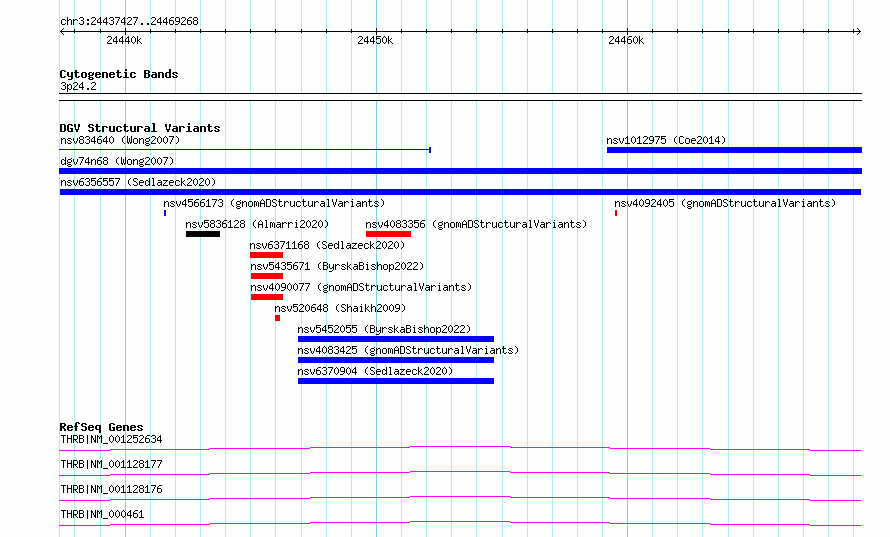890x537 pixels.
Task: Select the nsv4566173 gnomAD variant label
Action: pyautogui.click(x=274, y=203)
